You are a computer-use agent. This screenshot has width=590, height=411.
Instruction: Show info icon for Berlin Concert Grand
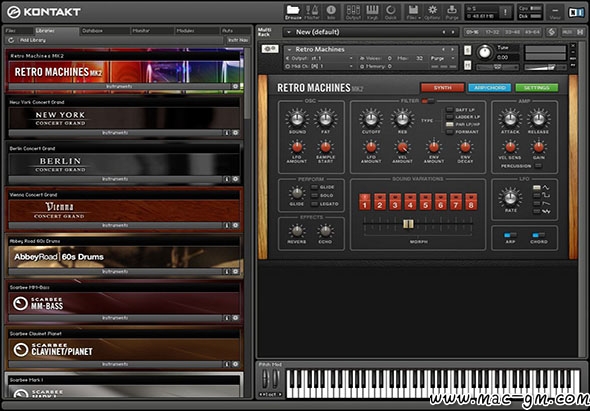[x=227, y=179]
